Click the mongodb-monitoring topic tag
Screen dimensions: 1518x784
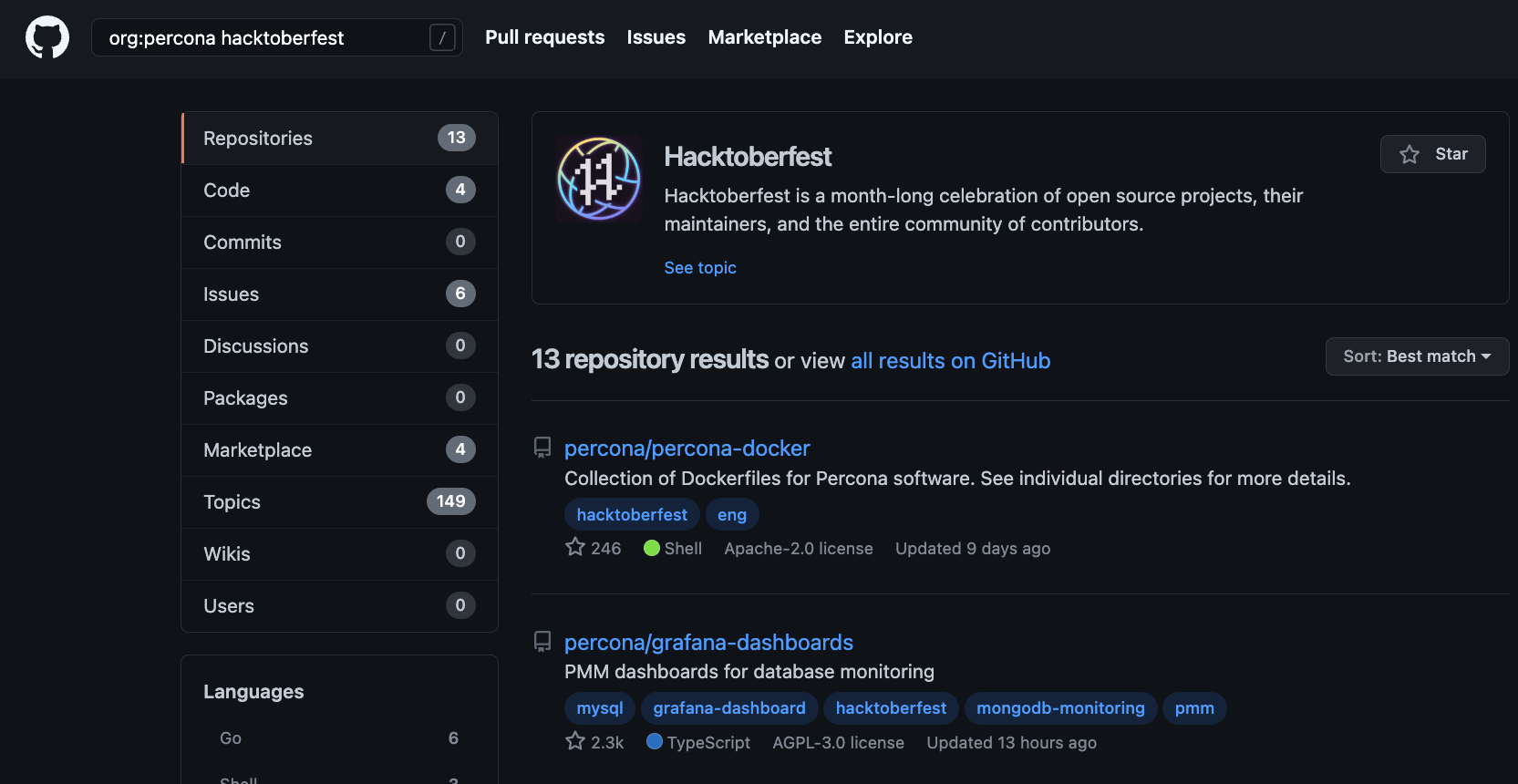pos(1061,708)
